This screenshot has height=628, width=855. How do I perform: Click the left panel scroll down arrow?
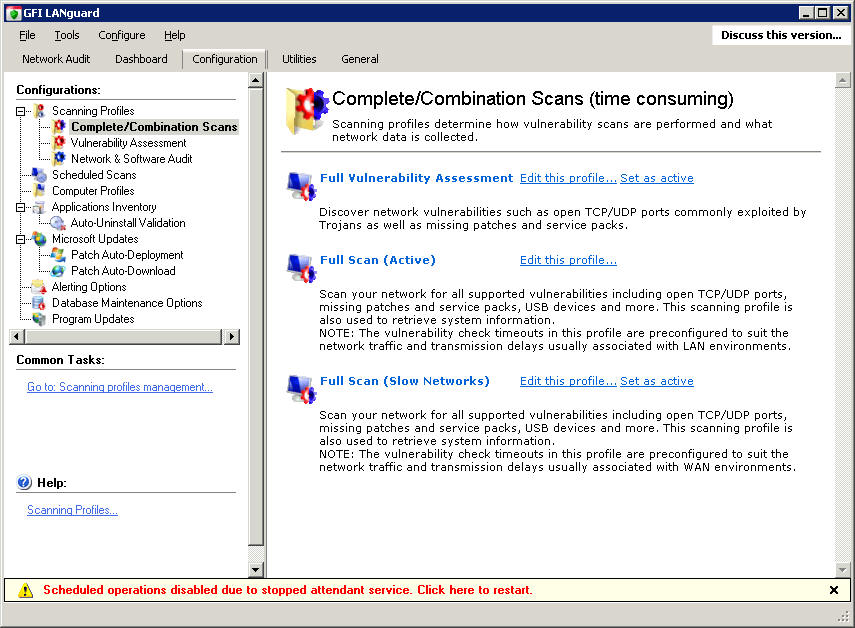click(x=255, y=570)
